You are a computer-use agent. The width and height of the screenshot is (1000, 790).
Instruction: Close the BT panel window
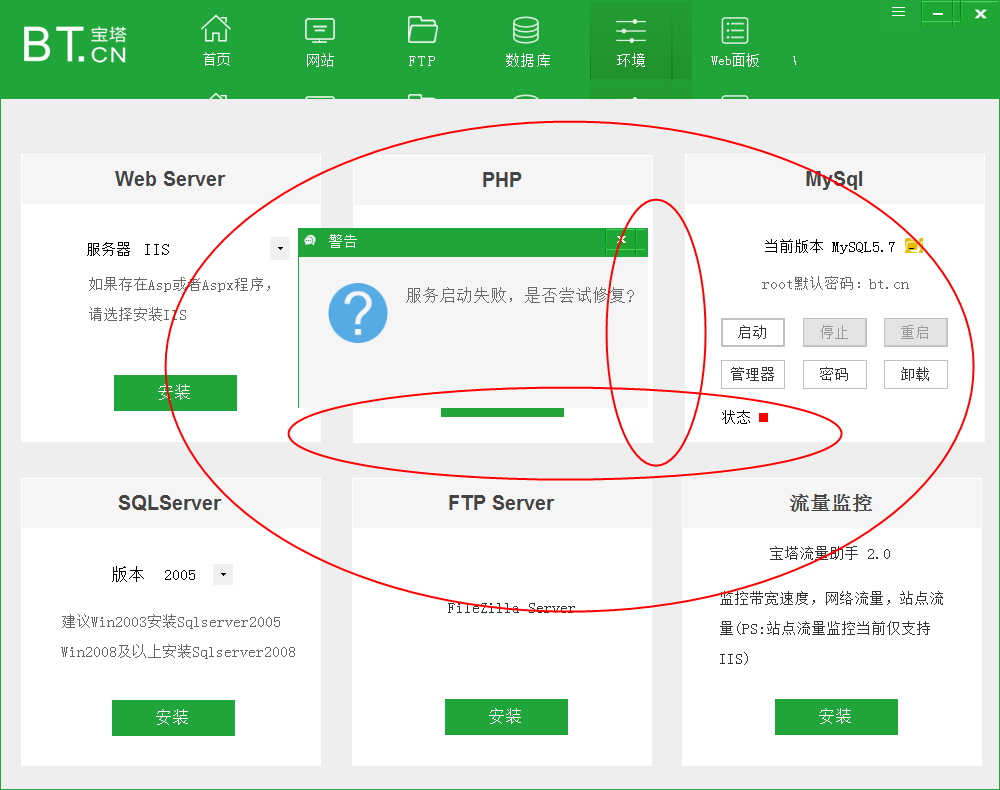pos(980,13)
